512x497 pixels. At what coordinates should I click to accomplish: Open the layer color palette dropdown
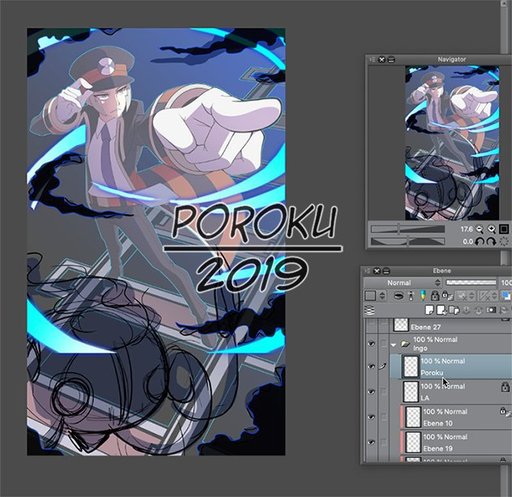tap(382, 296)
